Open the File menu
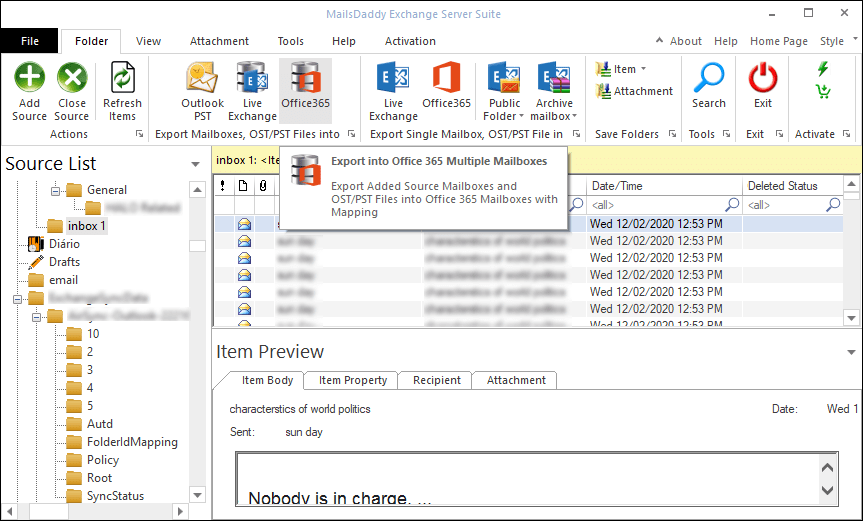 pyautogui.click(x=30, y=41)
